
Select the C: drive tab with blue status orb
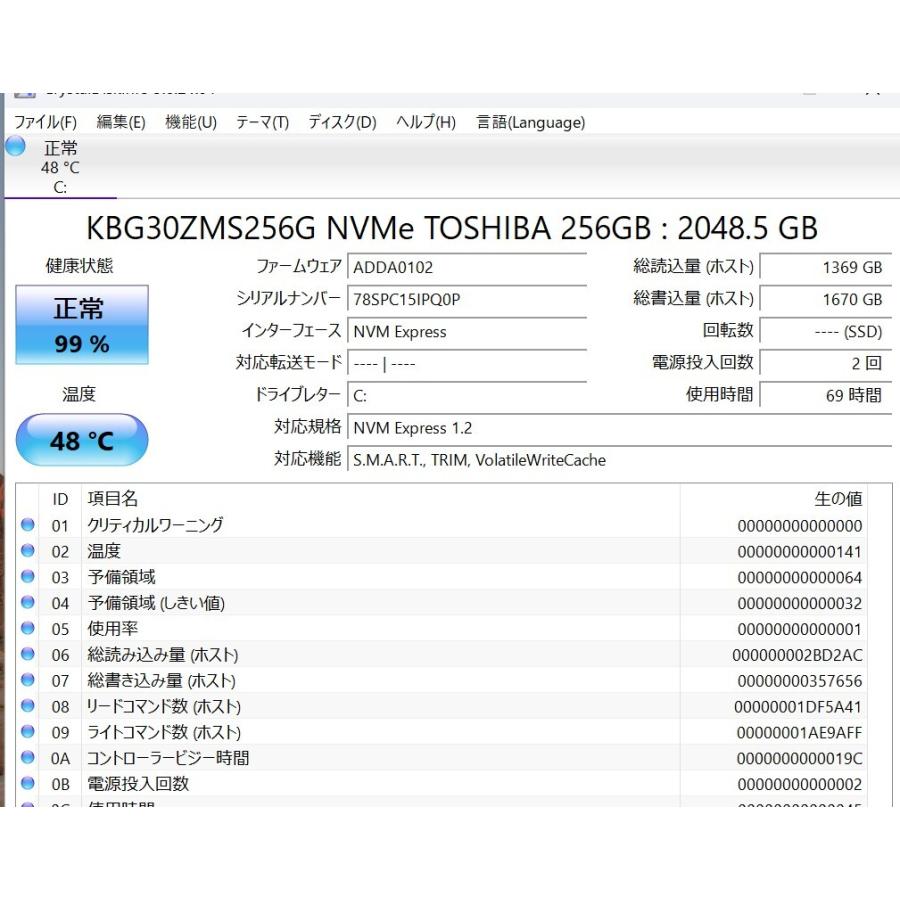click(x=60, y=167)
